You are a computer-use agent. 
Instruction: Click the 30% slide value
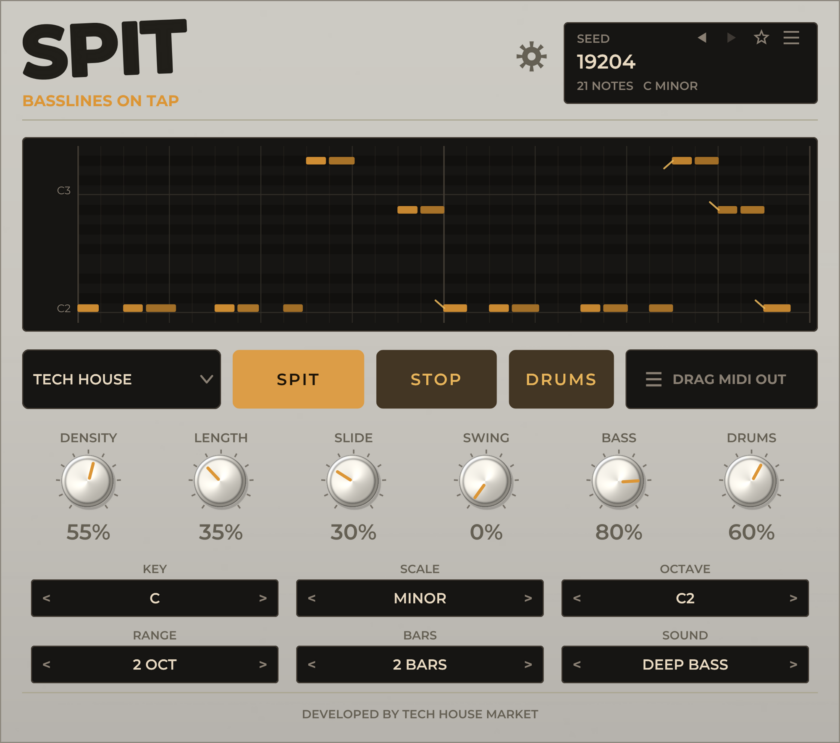[x=354, y=532]
